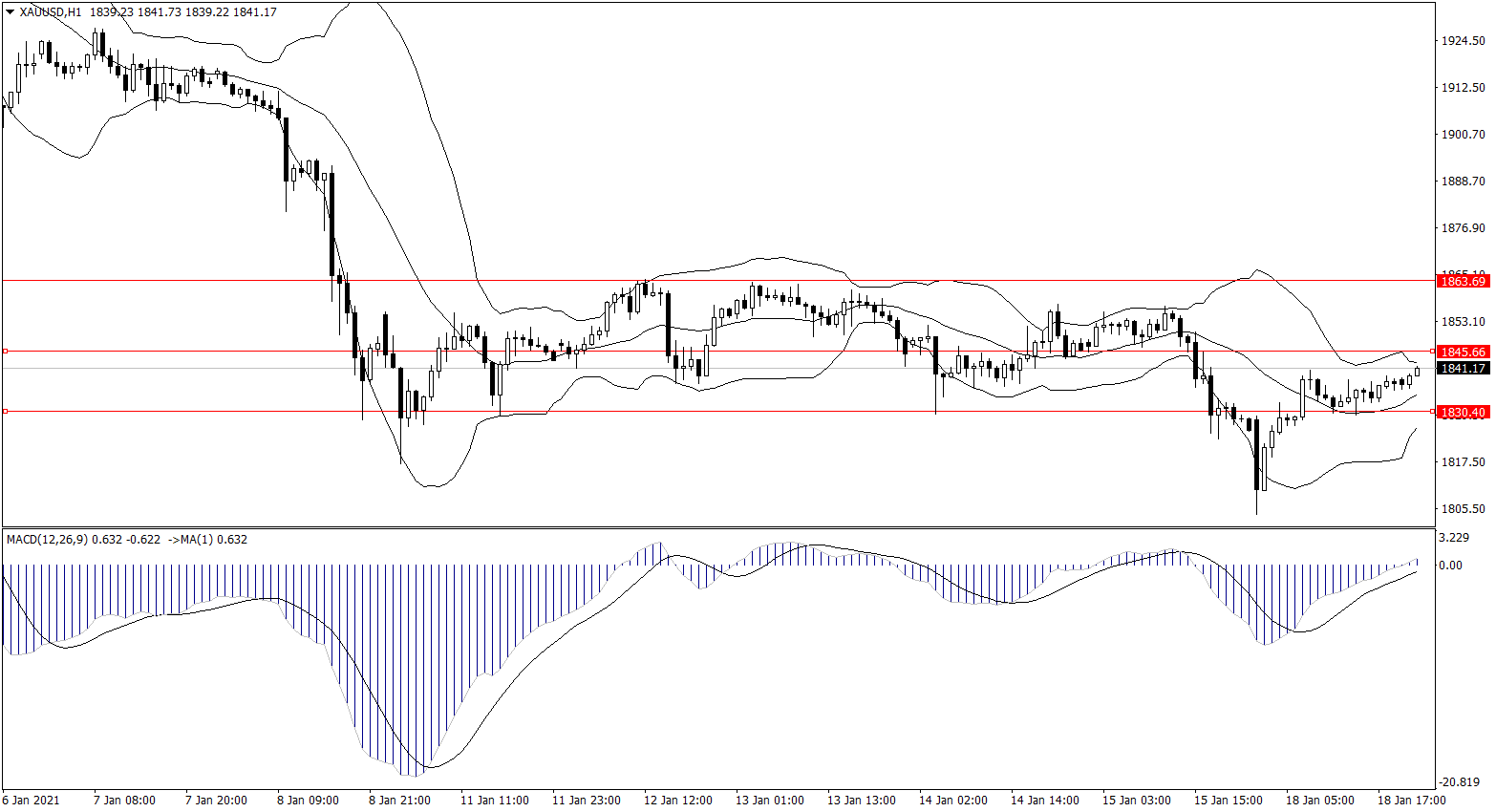Click the left handle of the 1830.40 line
The height and width of the screenshot is (812, 1496).
pos(6,412)
